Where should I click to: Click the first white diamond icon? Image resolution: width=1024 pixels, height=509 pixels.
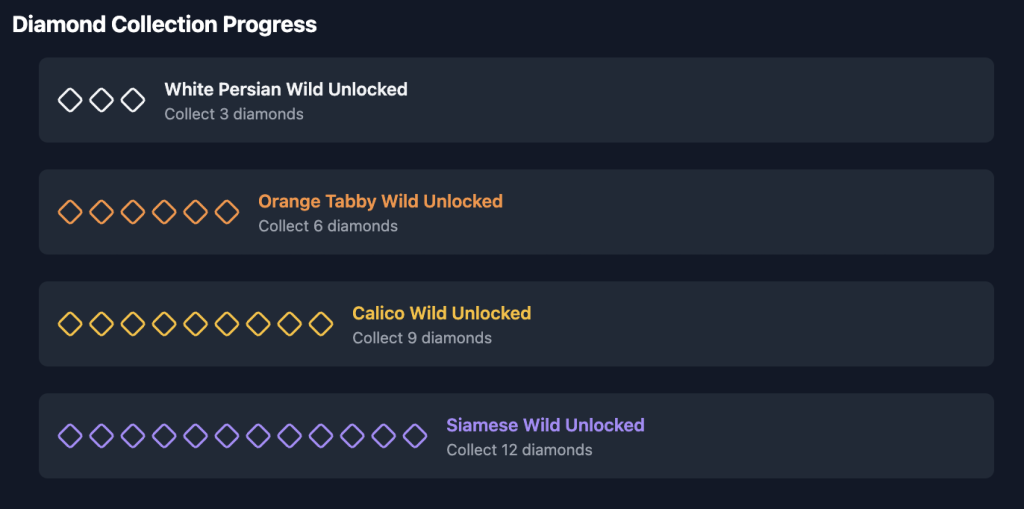pyautogui.click(x=70, y=100)
